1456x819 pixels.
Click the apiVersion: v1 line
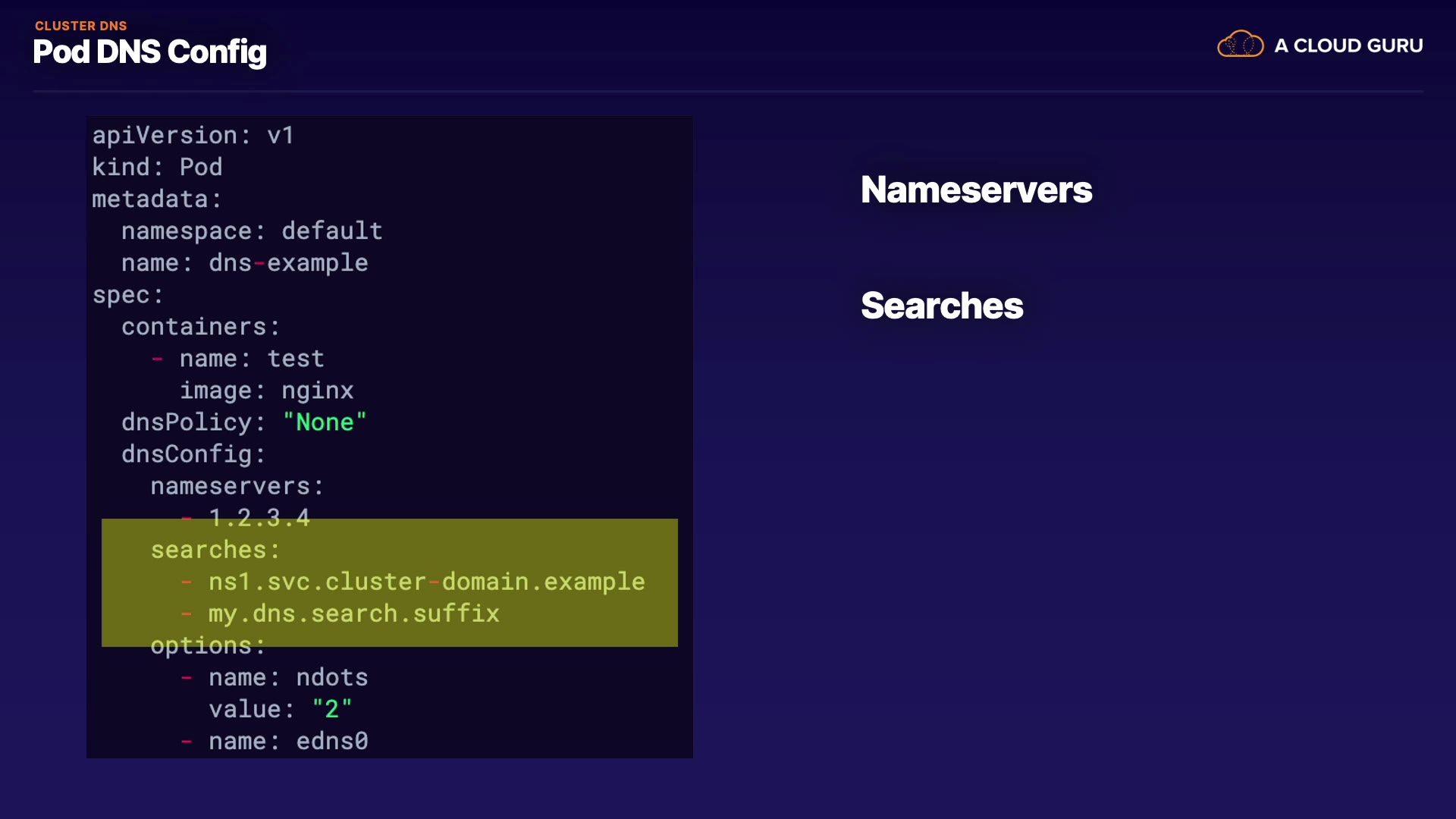click(193, 135)
